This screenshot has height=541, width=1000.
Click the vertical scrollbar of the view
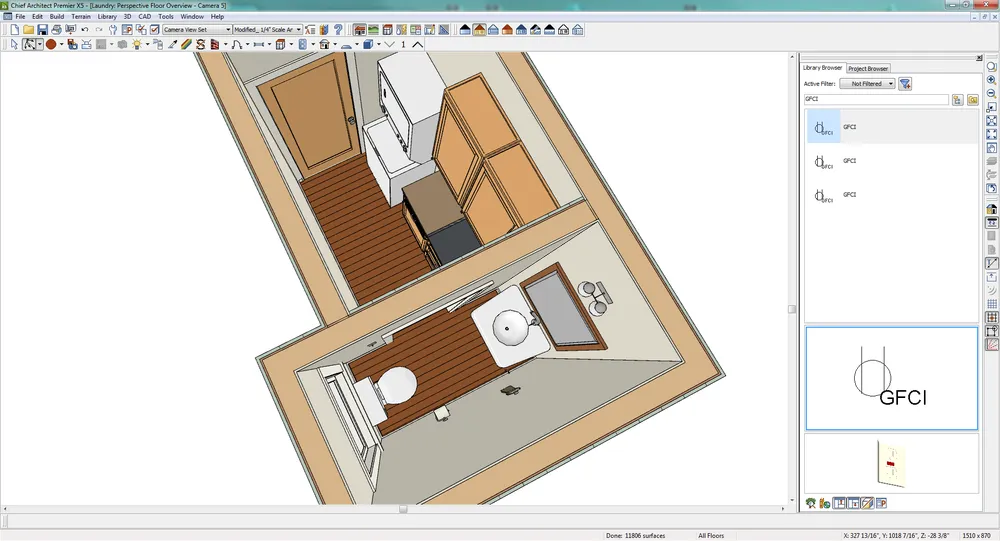(792, 279)
